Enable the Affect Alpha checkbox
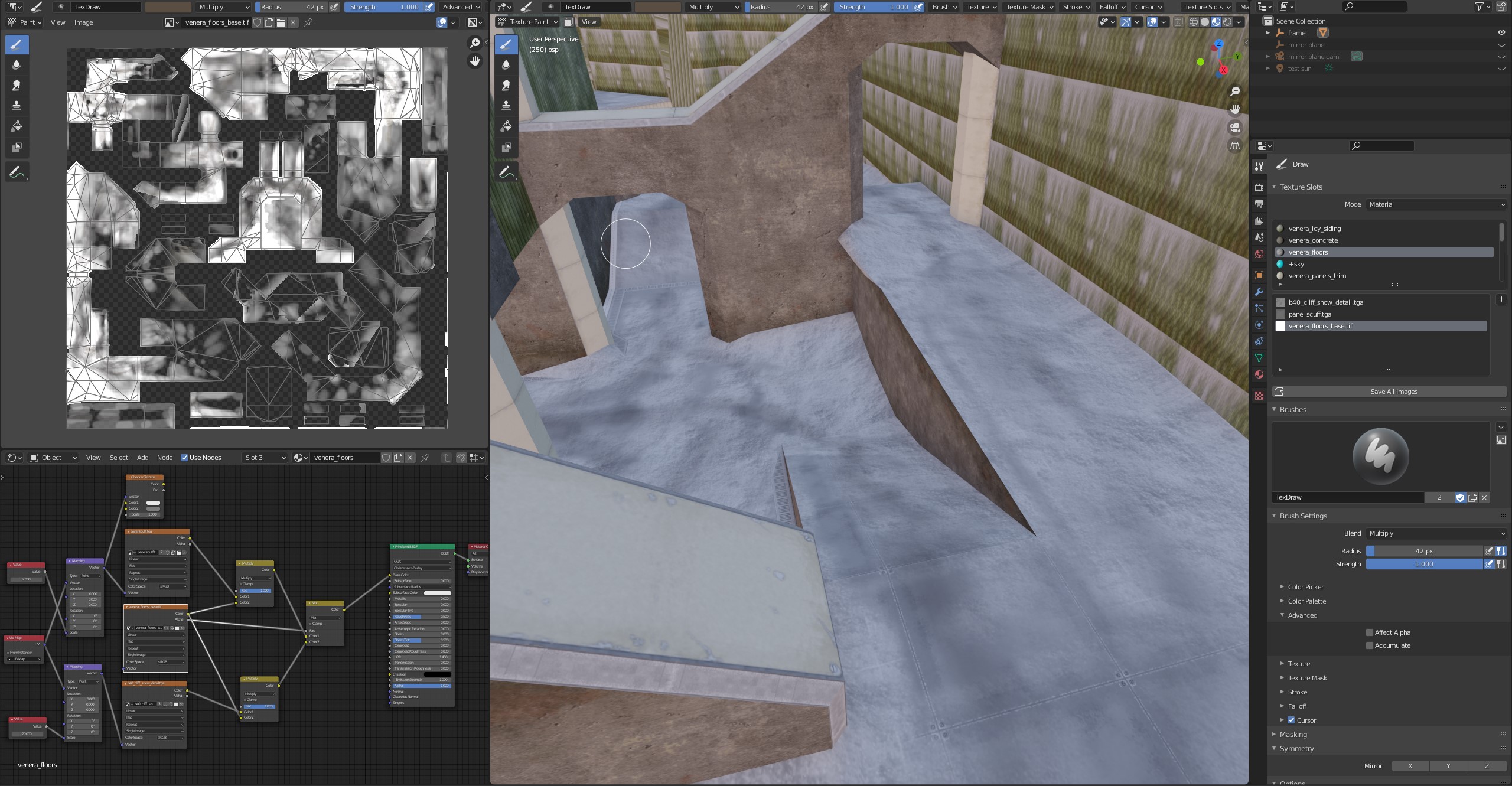Viewport: 1512px width, 786px height. click(1369, 632)
